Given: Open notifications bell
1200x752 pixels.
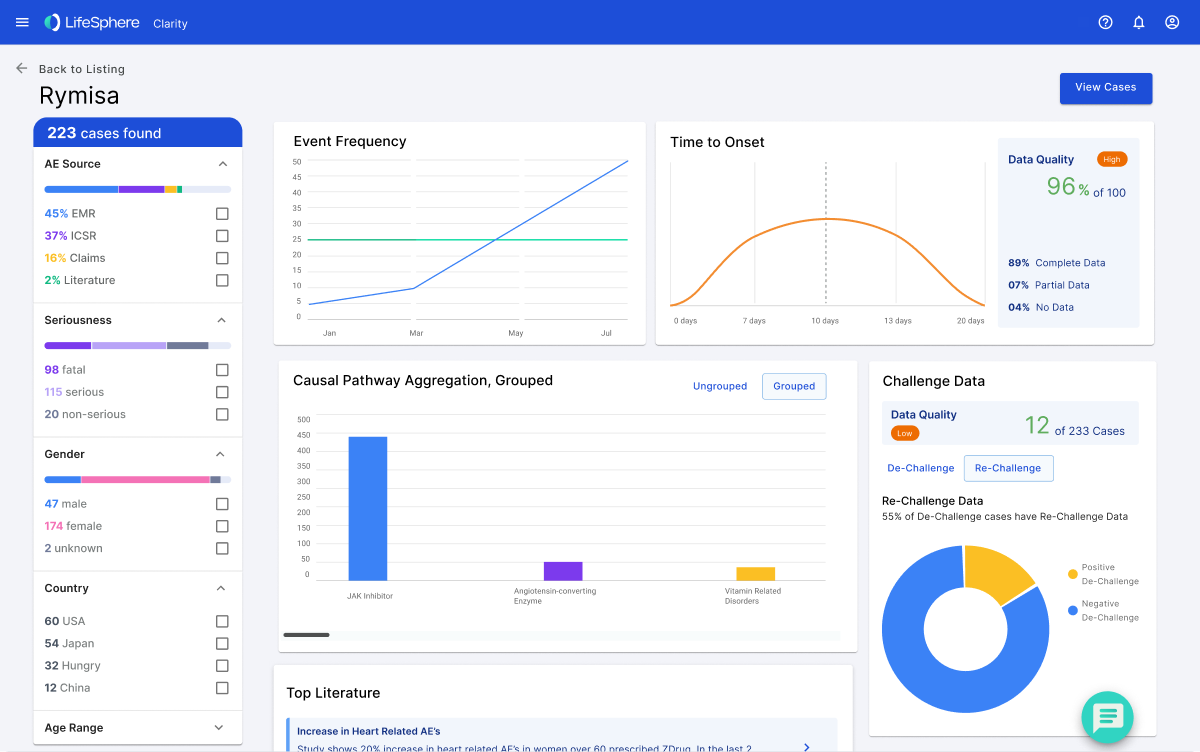Looking at the screenshot, I should click(x=1138, y=22).
